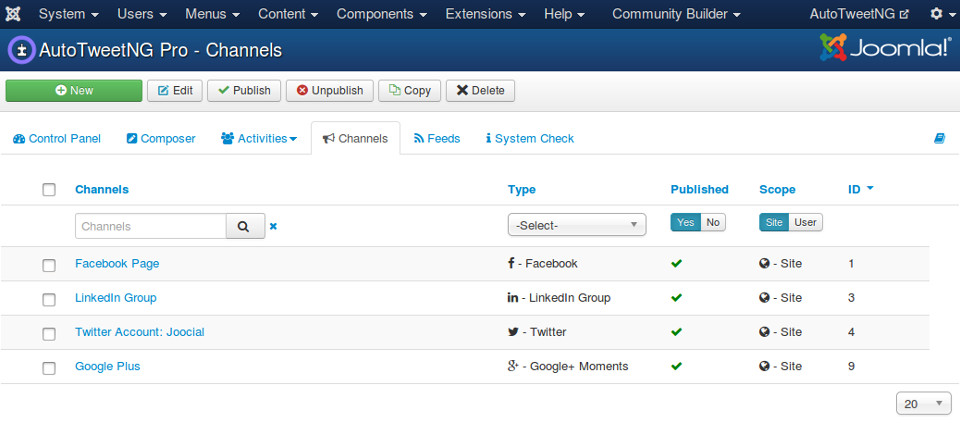Click the Delete toolbar button
Screen dimensions: 960x423
click(x=480, y=91)
